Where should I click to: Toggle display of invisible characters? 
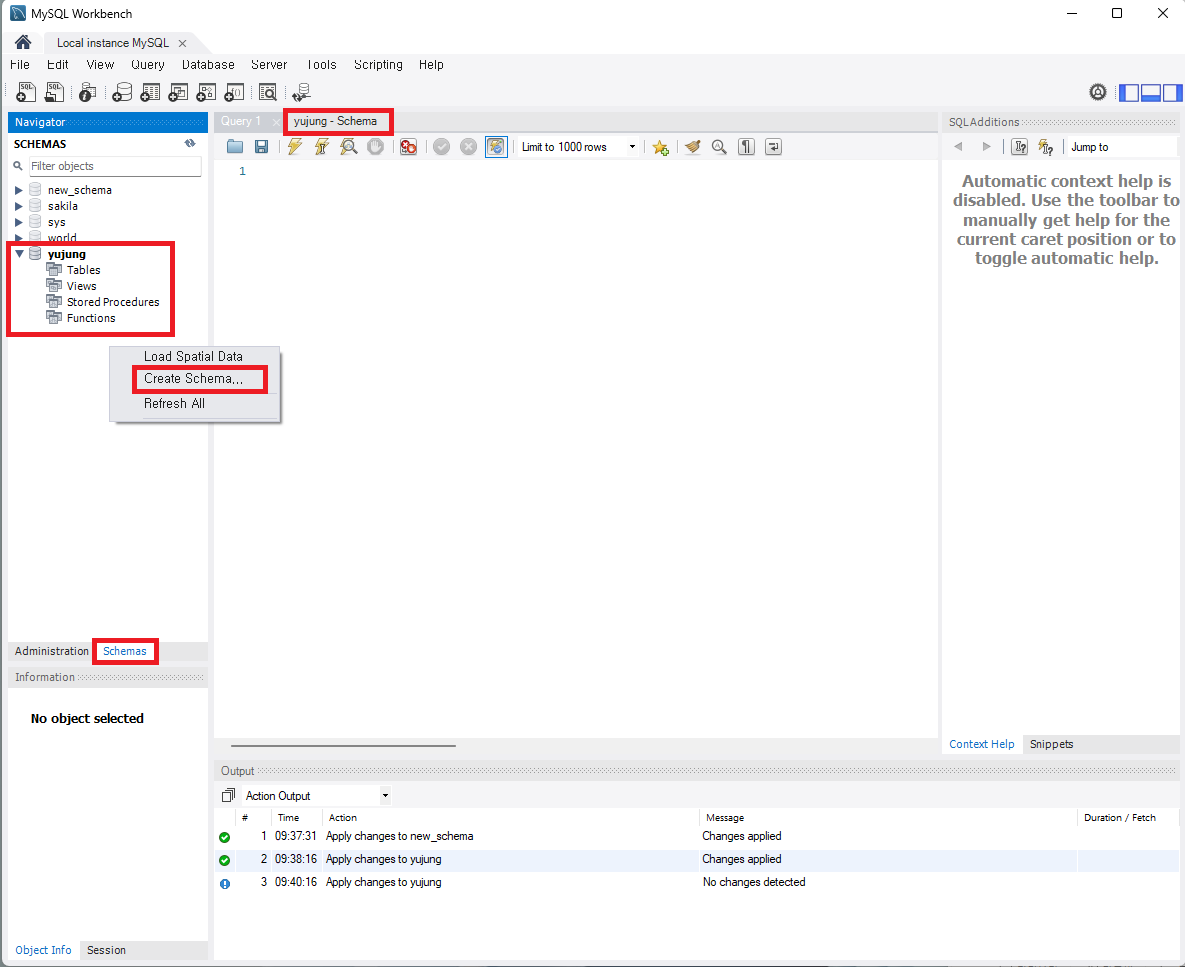click(746, 147)
